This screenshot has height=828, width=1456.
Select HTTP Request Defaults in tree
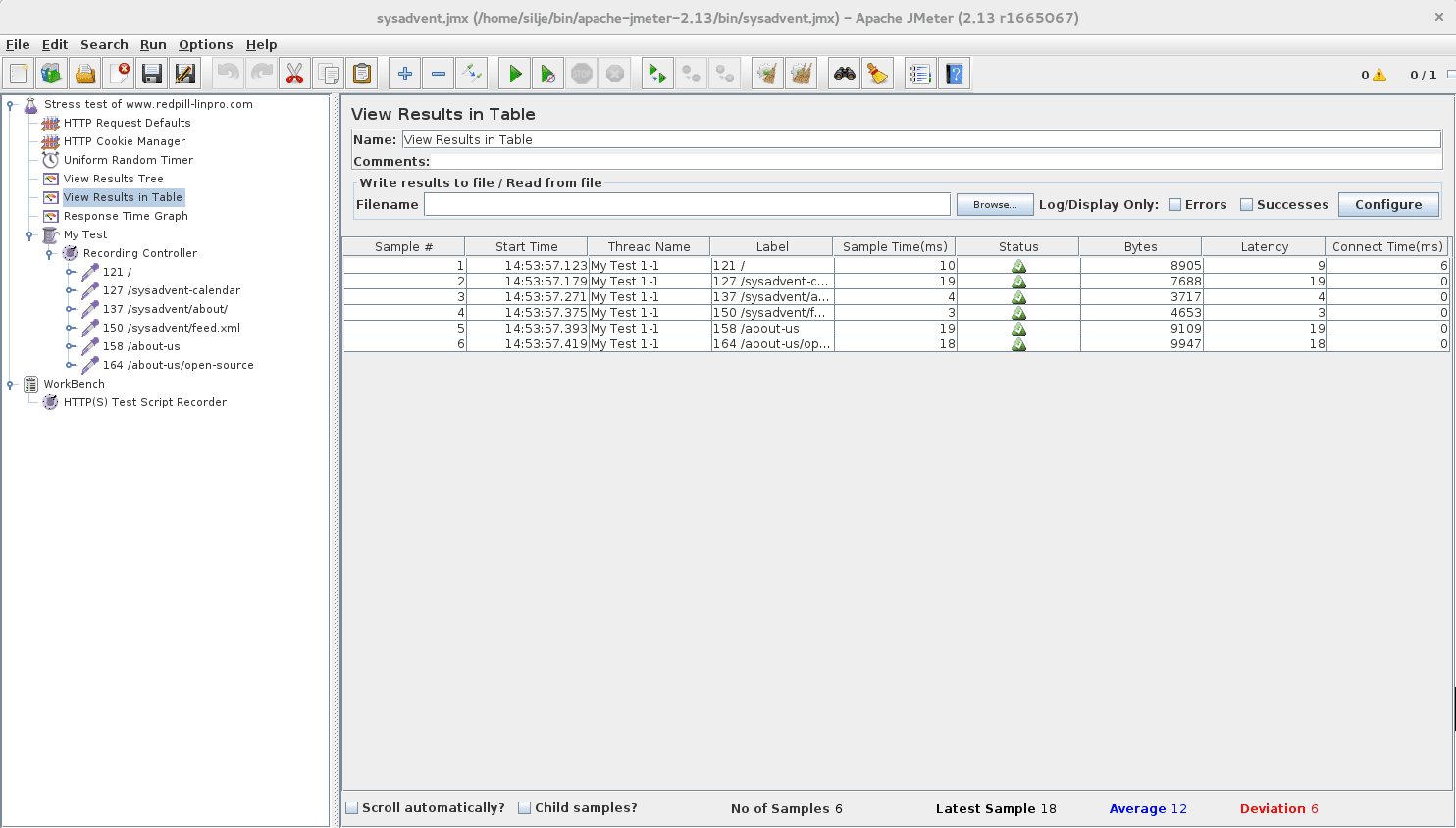128,124
